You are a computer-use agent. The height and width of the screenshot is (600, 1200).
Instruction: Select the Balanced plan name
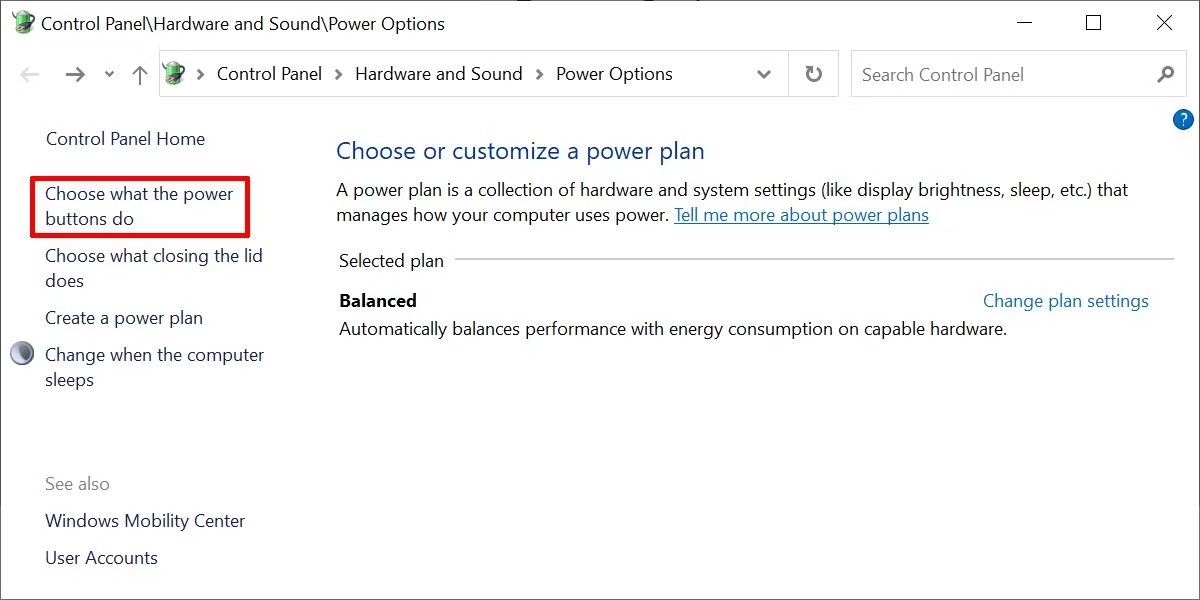point(378,301)
